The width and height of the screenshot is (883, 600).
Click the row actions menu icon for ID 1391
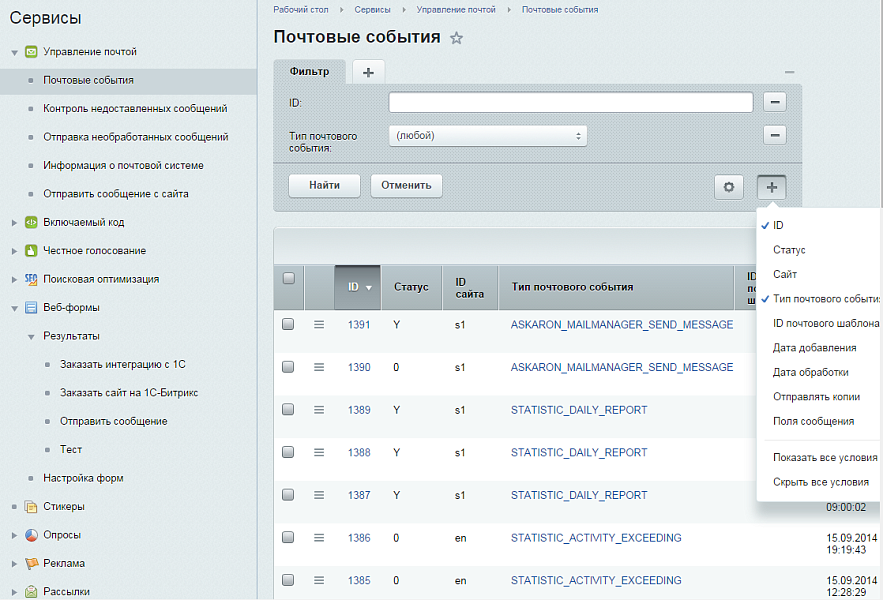(x=319, y=325)
